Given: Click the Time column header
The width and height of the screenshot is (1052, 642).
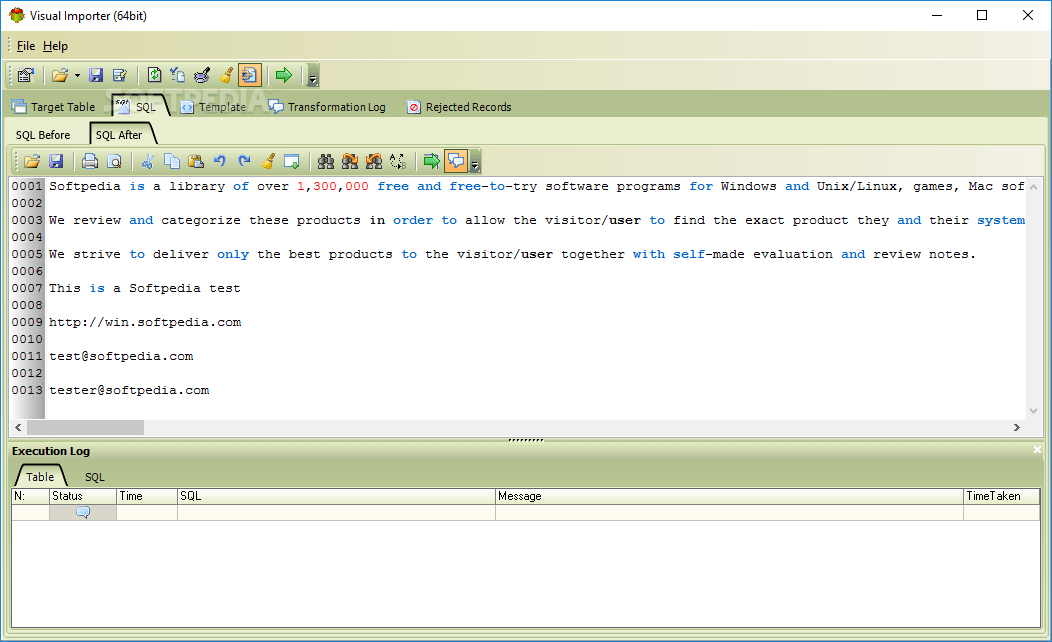Looking at the screenshot, I should [147, 496].
